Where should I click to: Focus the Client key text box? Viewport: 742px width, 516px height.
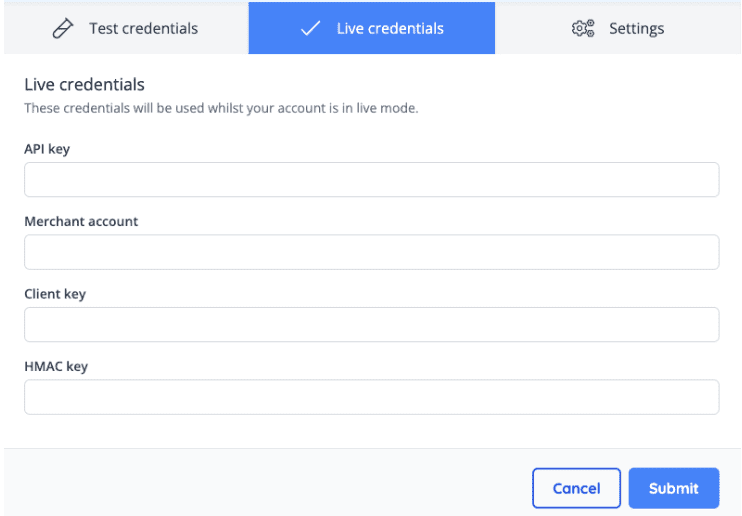pos(371,324)
